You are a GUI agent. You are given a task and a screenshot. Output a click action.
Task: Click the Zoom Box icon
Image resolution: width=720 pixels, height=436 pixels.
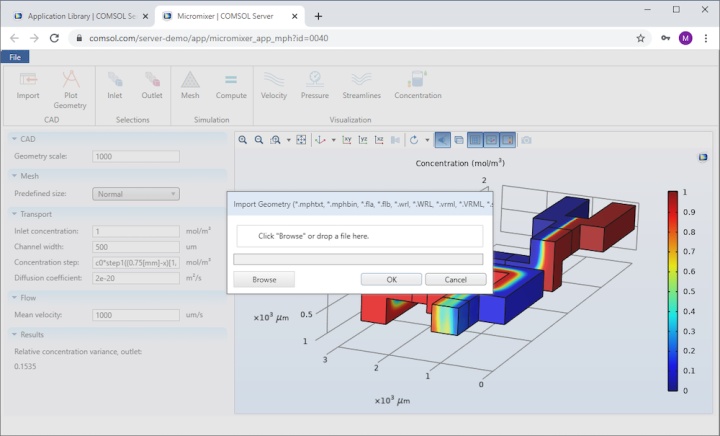pyautogui.click(x=276, y=140)
